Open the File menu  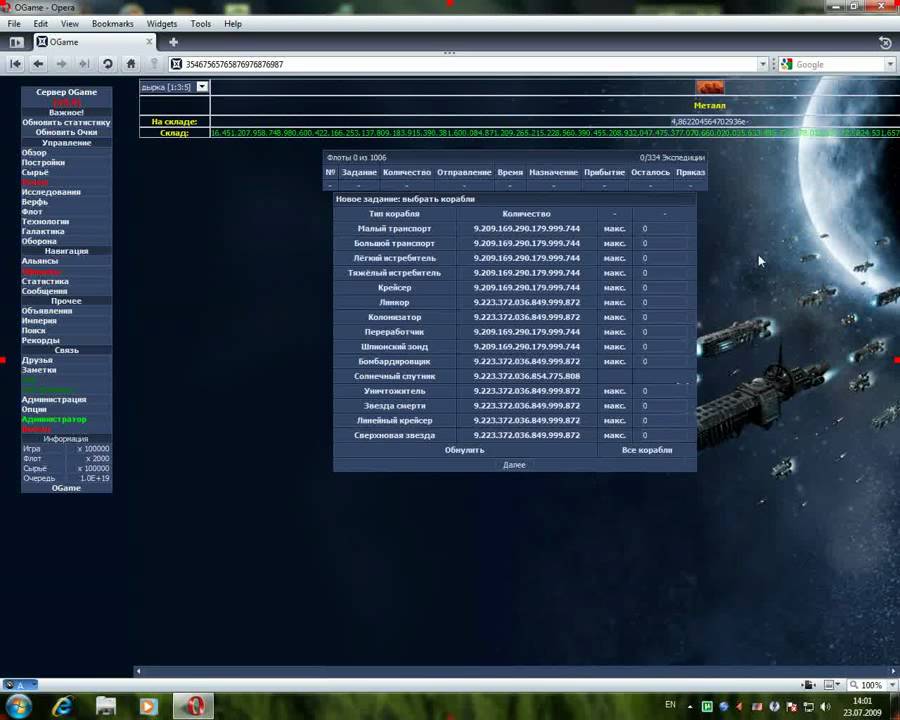pos(14,24)
